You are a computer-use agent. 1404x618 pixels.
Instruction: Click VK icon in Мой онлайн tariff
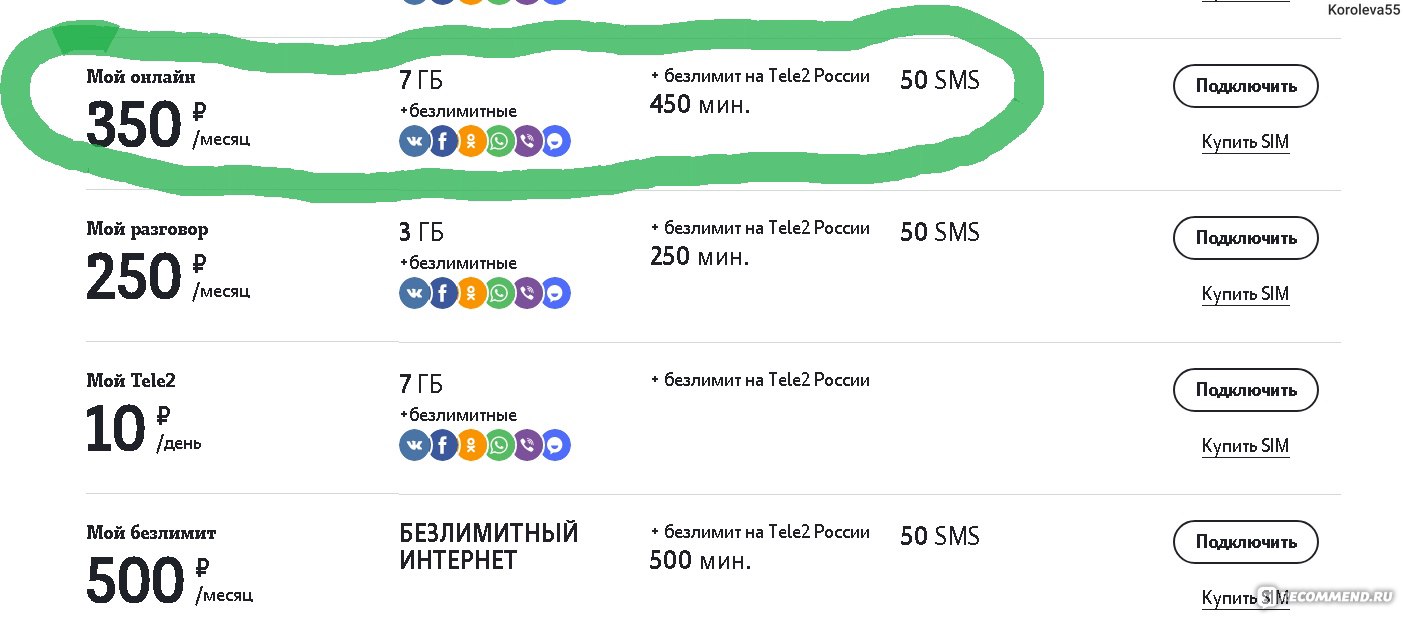pyautogui.click(x=414, y=141)
